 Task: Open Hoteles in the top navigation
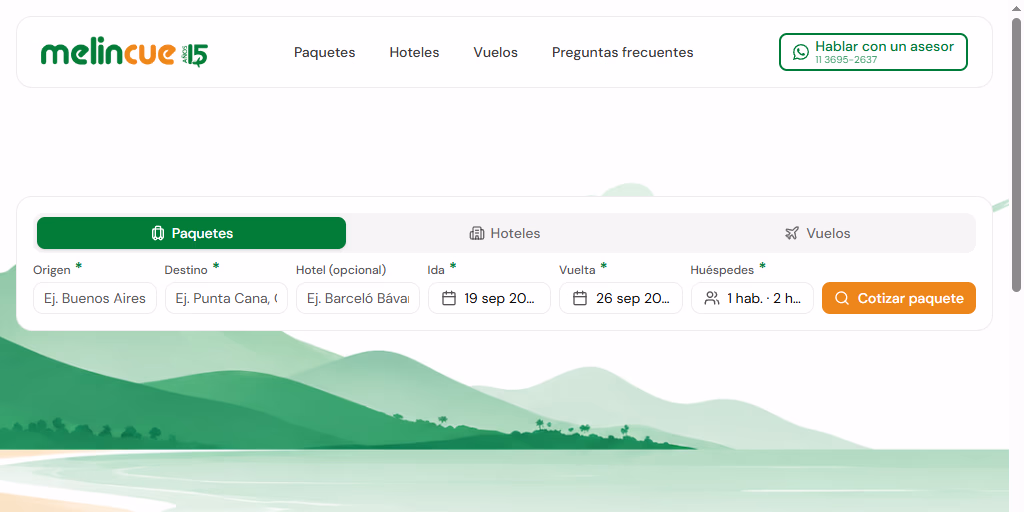[x=414, y=52]
